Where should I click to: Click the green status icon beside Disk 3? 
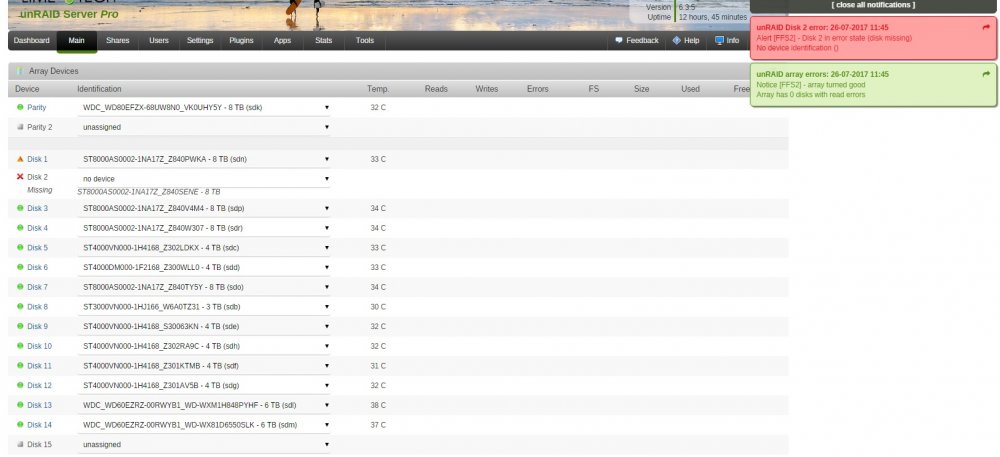point(20,208)
